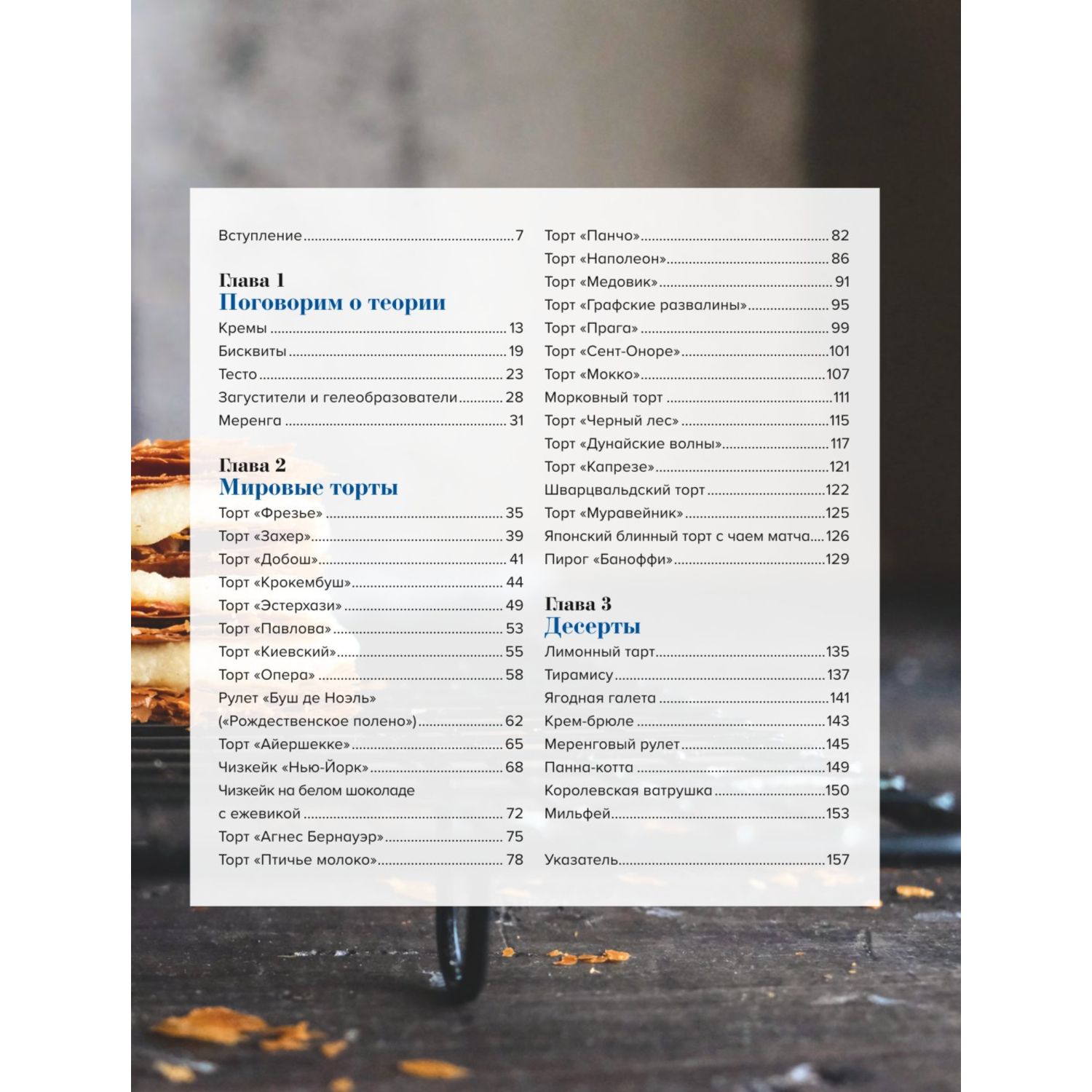1092x1092 pixels.
Task: Click the «Поговорим о теории» chapter title
Action: click(332, 303)
